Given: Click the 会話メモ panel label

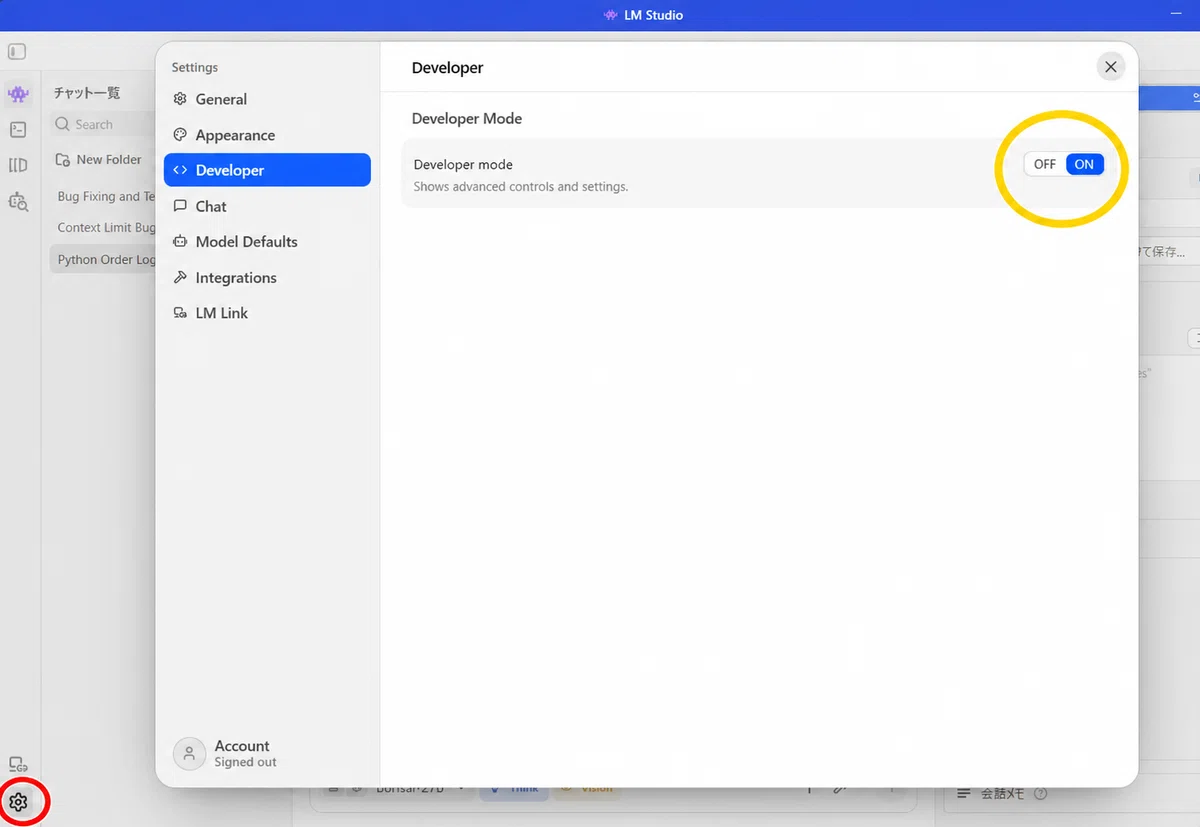Looking at the screenshot, I should [1002, 794].
